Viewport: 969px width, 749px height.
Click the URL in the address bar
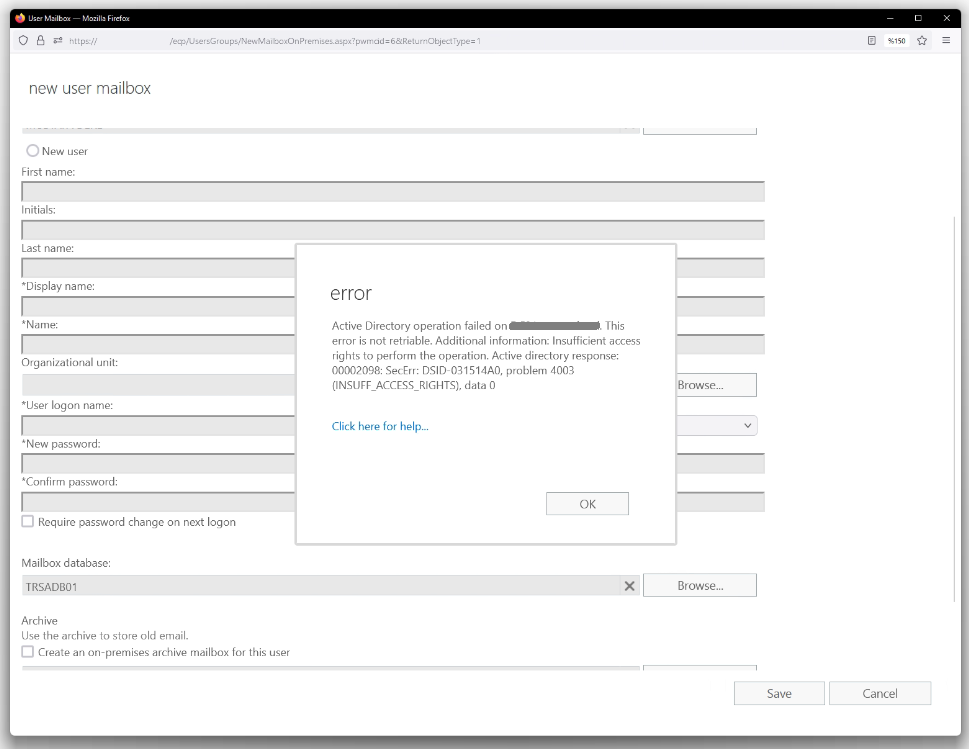point(275,41)
